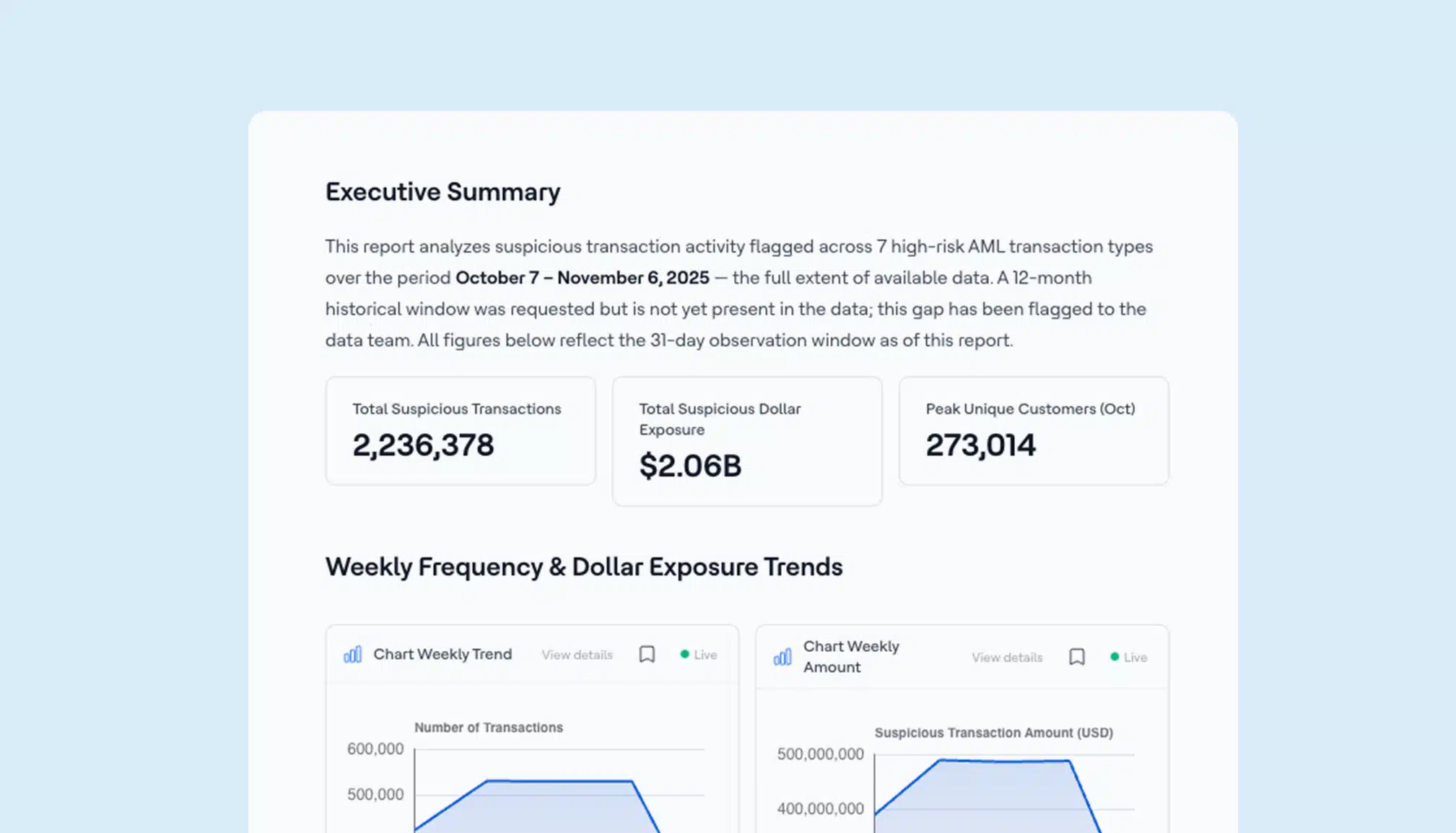The width and height of the screenshot is (1456, 833).
Task: Click the Live status on Chart Weekly Amount
Action: [x=1128, y=658]
